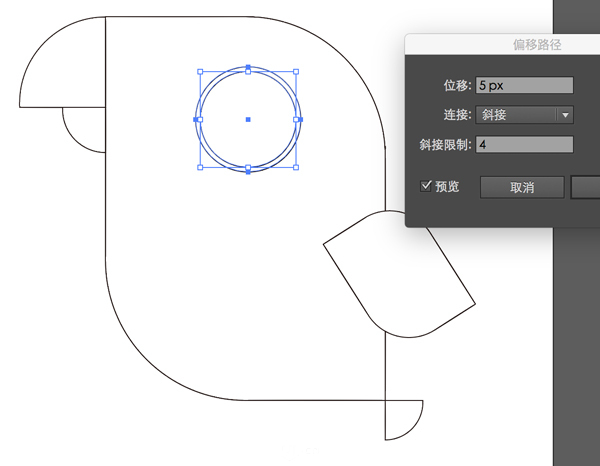Screen dimensions: 600x466
Task: Toggle the 预览 preview checkbox
Action: click(x=426, y=186)
